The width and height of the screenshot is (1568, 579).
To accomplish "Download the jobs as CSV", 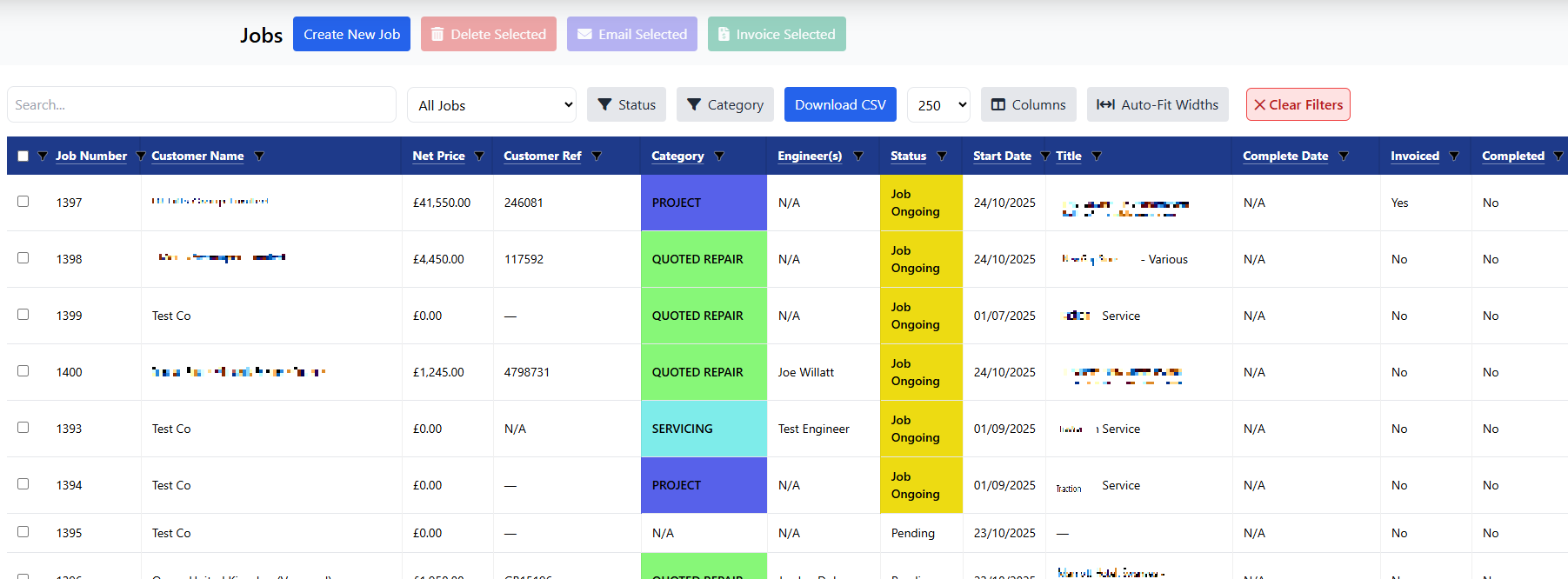I will (840, 104).
